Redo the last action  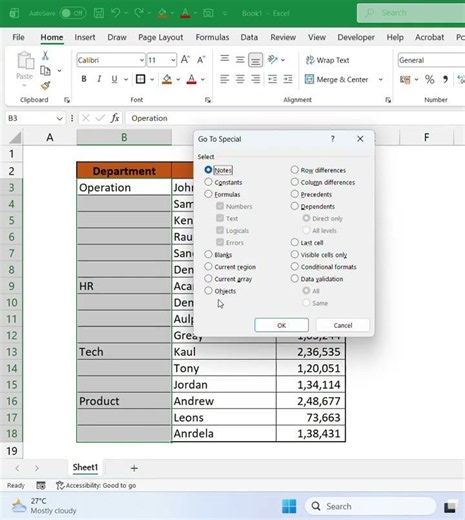[139, 13]
